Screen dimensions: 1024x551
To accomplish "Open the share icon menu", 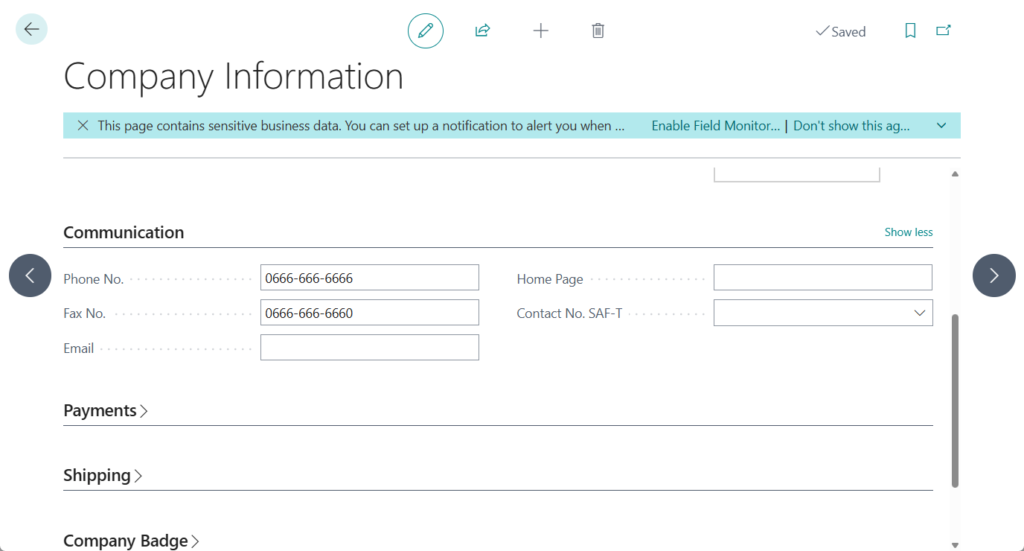I will tap(482, 31).
